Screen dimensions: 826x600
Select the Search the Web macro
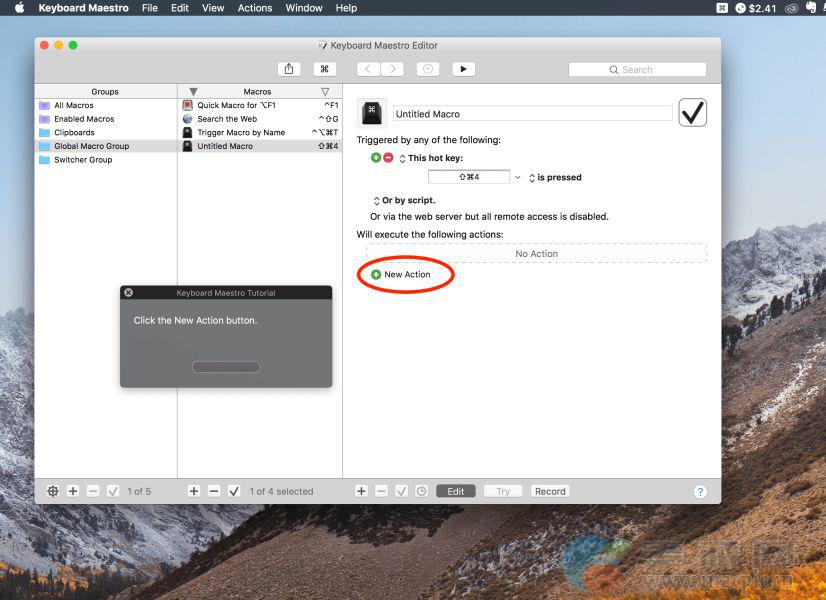(260, 119)
